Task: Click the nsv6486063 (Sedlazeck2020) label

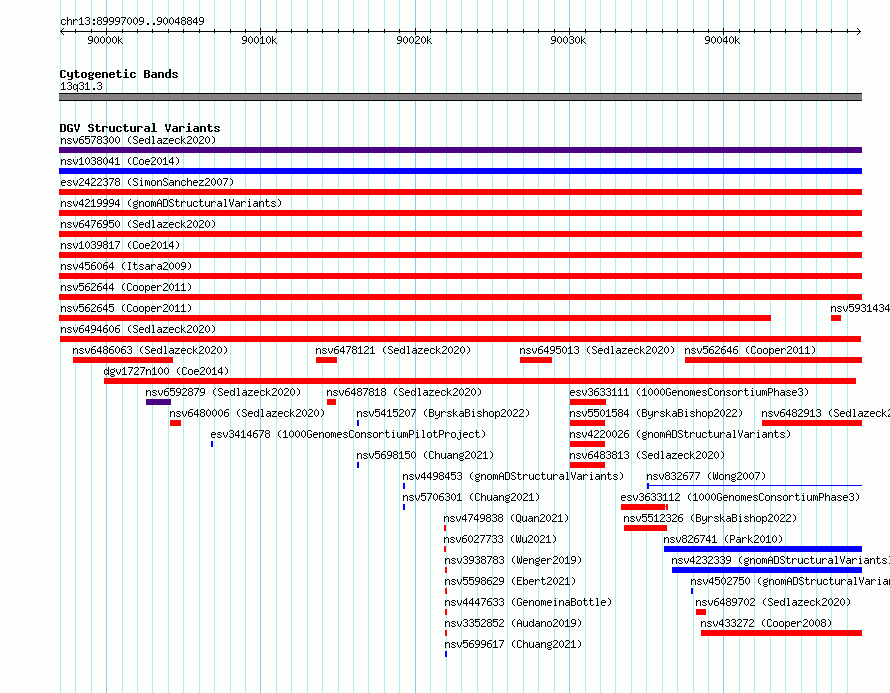Action: (x=150, y=350)
